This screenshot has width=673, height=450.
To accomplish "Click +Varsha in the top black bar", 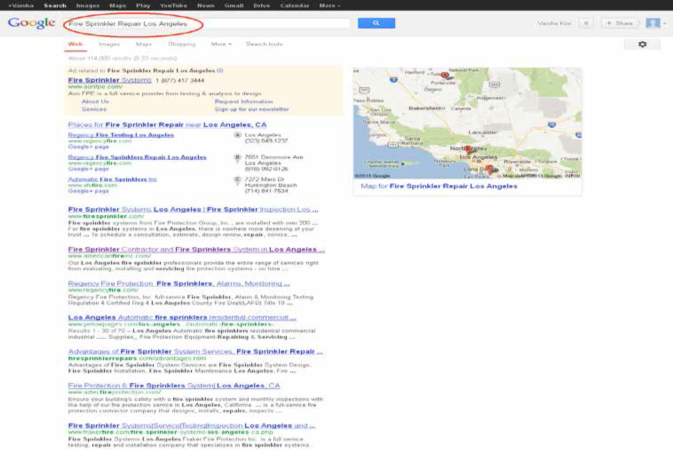I will coord(21,6).
